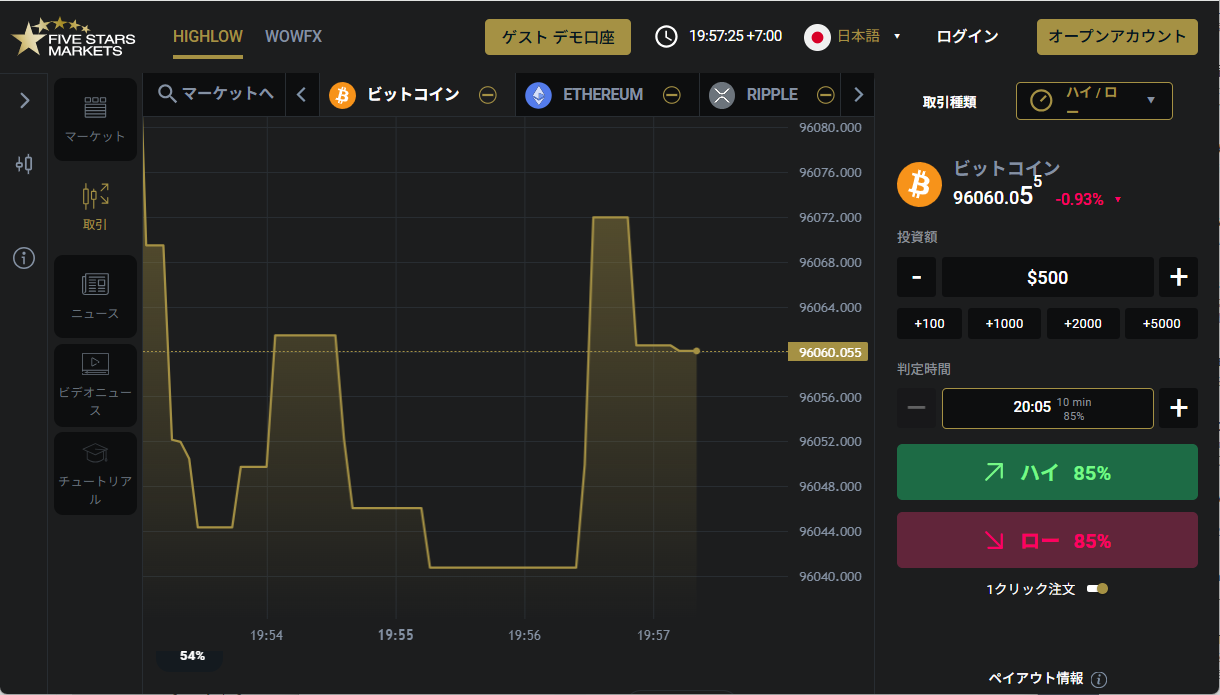
Task: Open the Market panel icon
Action: click(95, 119)
